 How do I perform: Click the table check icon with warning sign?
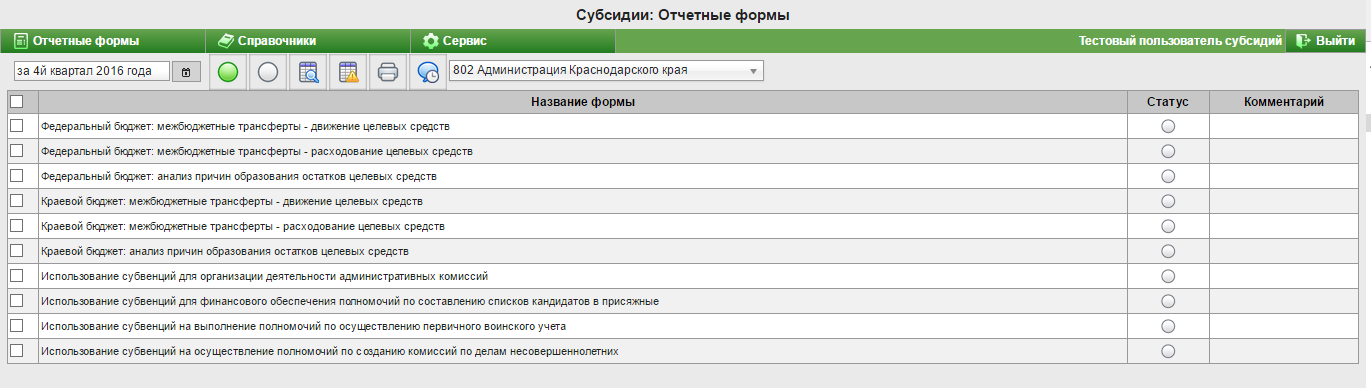coord(348,72)
